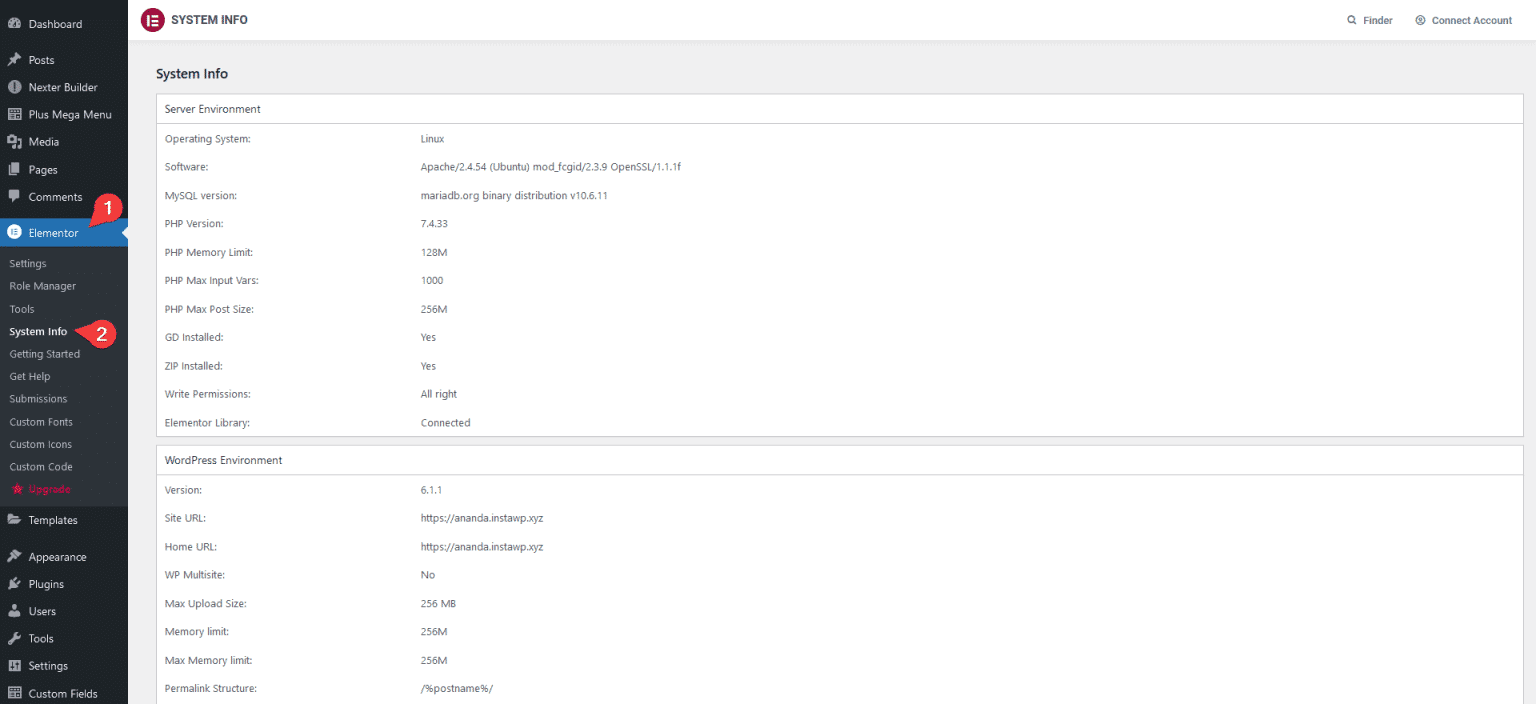The height and width of the screenshot is (704, 1536).
Task: Click the Dashboard gauge icon
Action: click(15, 23)
